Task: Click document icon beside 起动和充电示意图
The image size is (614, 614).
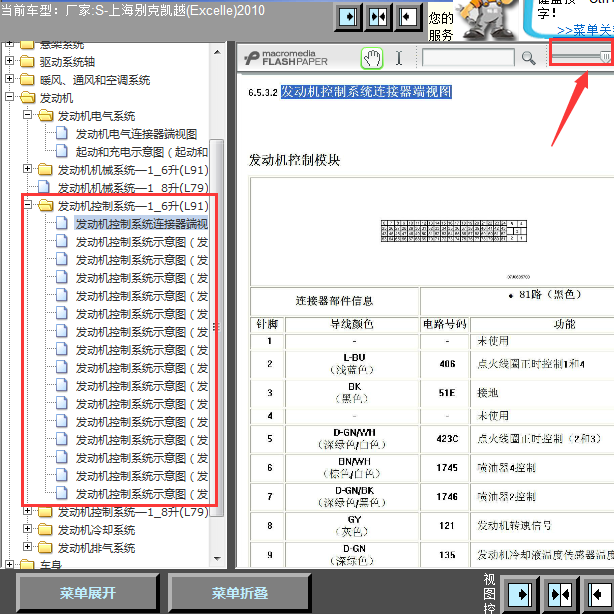Action: (x=61, y=152)
